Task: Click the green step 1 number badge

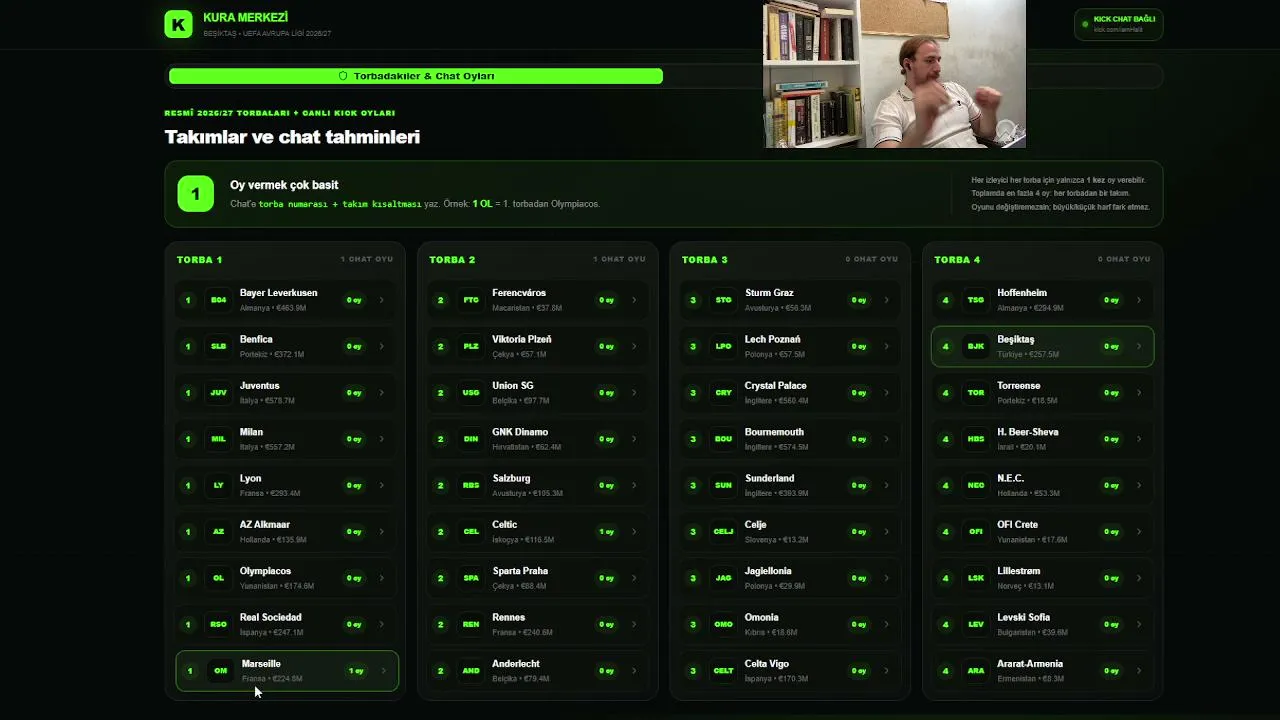Action: pyautogui.click(x=195, y=194)
